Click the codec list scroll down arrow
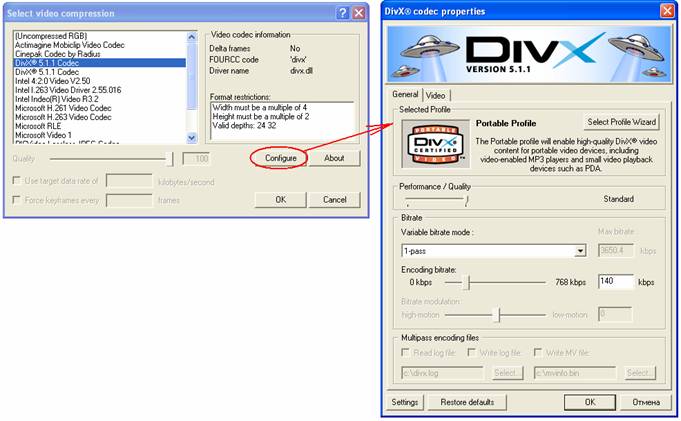This screenshot has height=421, width=681. coord(192,138)
